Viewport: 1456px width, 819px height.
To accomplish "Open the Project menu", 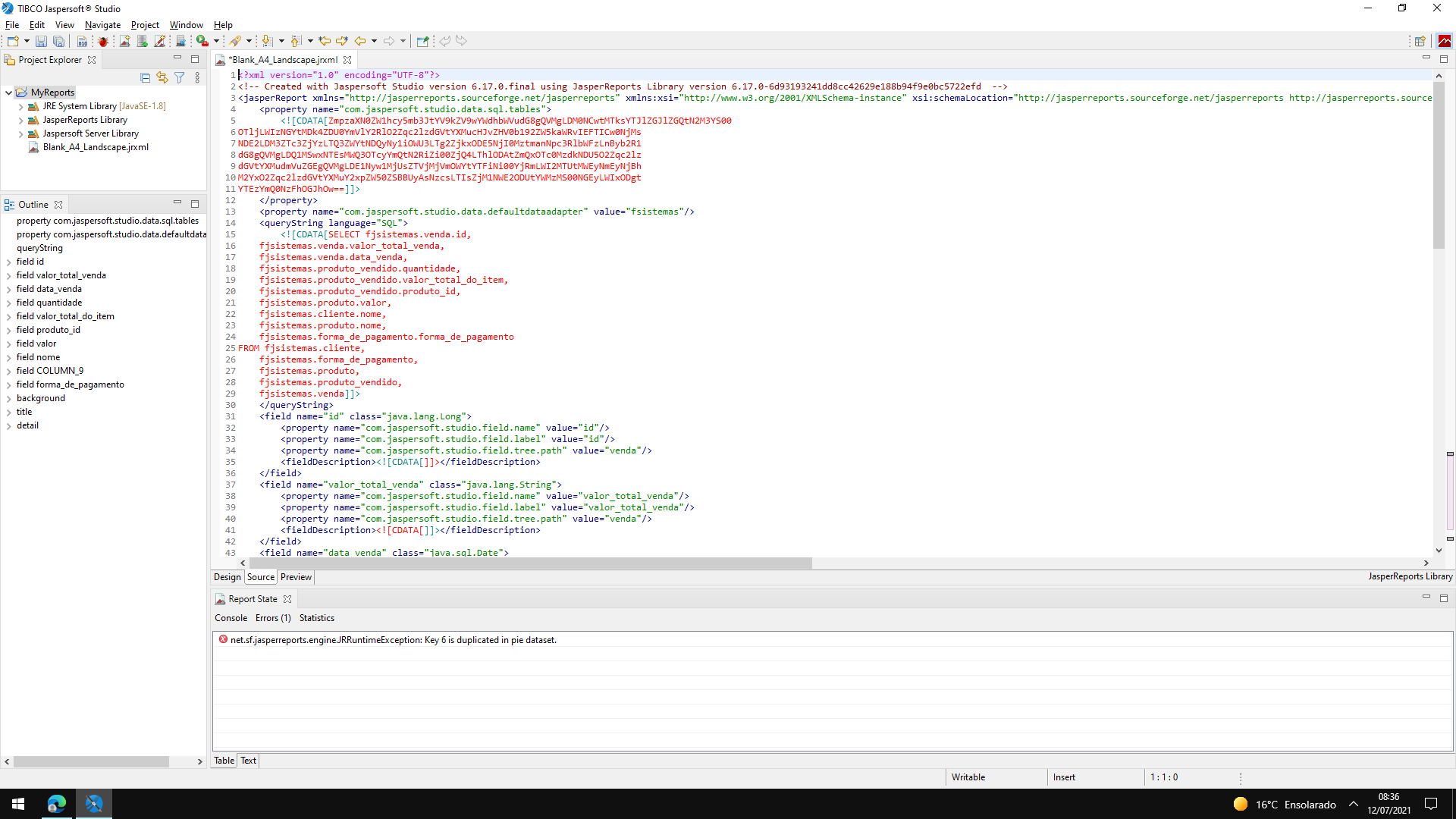I will (x=145, y=25).
